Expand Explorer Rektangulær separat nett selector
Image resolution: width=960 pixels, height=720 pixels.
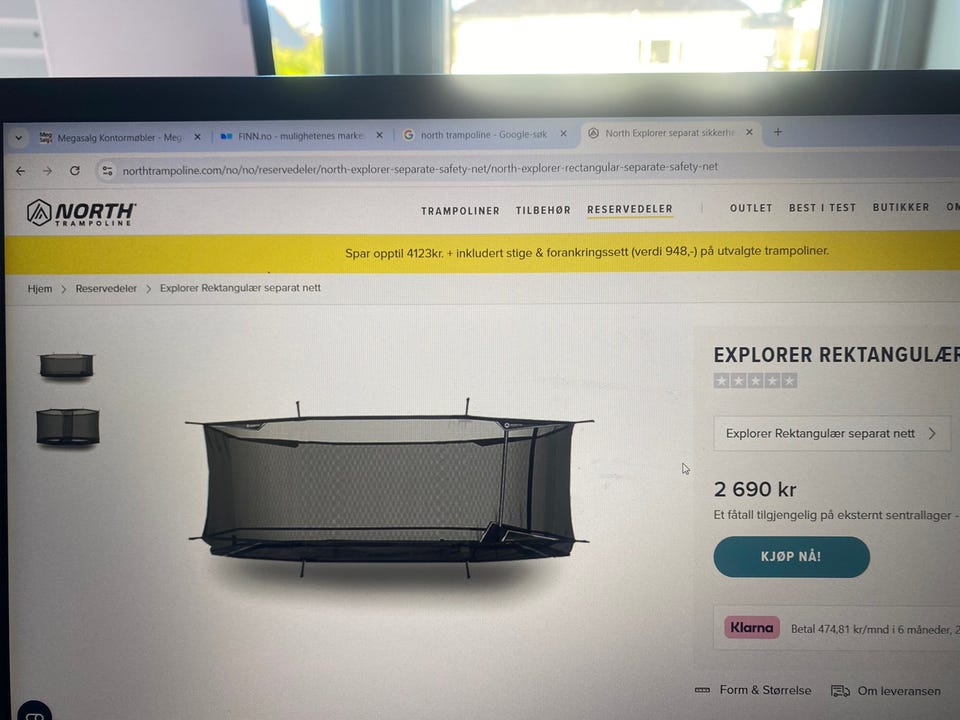tap(832, 433)
